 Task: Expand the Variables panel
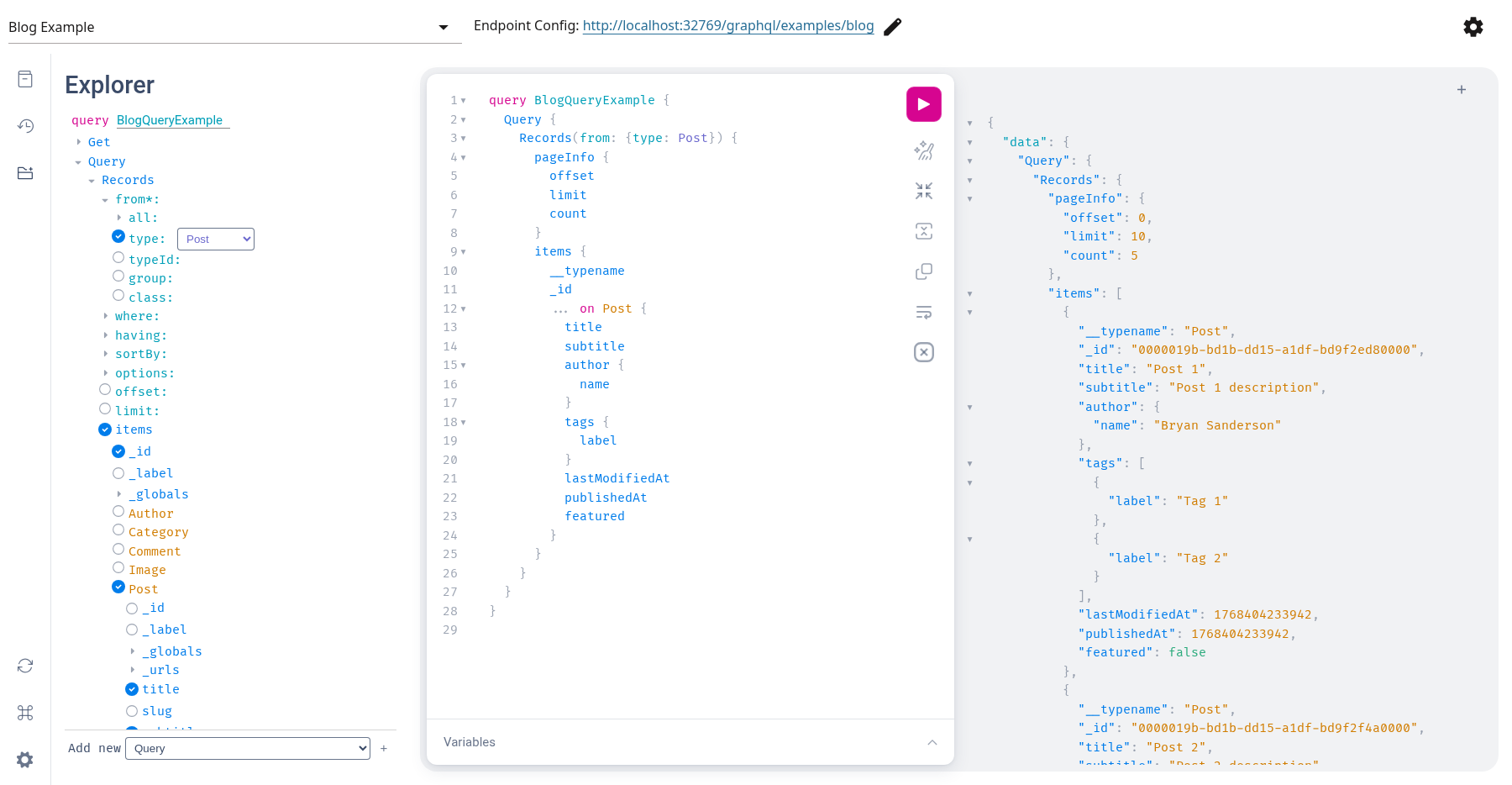coord(932,742)
